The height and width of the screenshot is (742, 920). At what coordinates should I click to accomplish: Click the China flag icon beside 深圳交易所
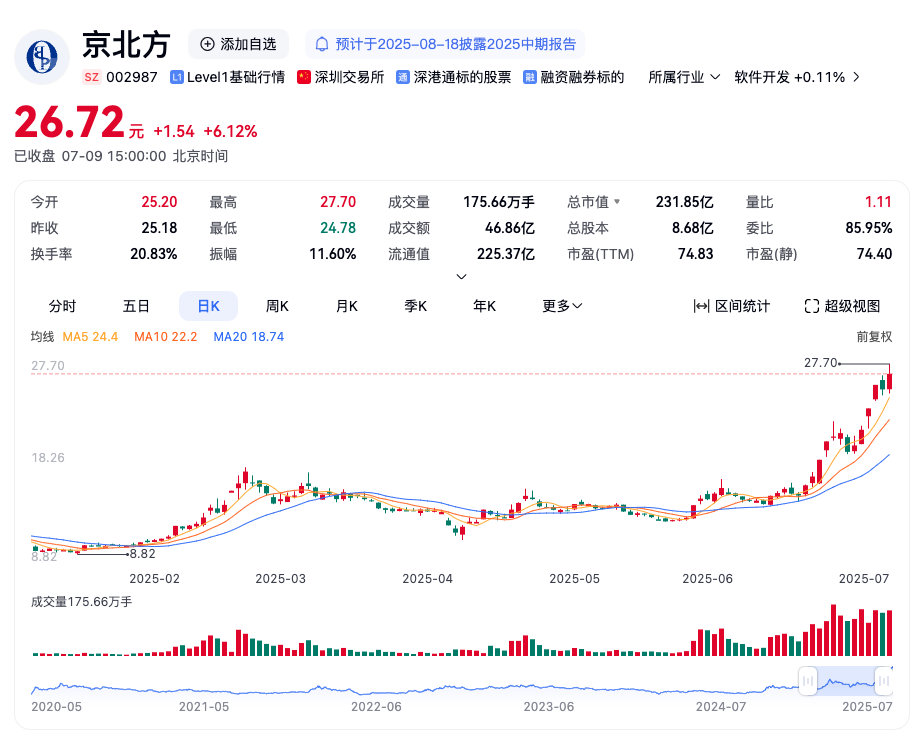303,77
